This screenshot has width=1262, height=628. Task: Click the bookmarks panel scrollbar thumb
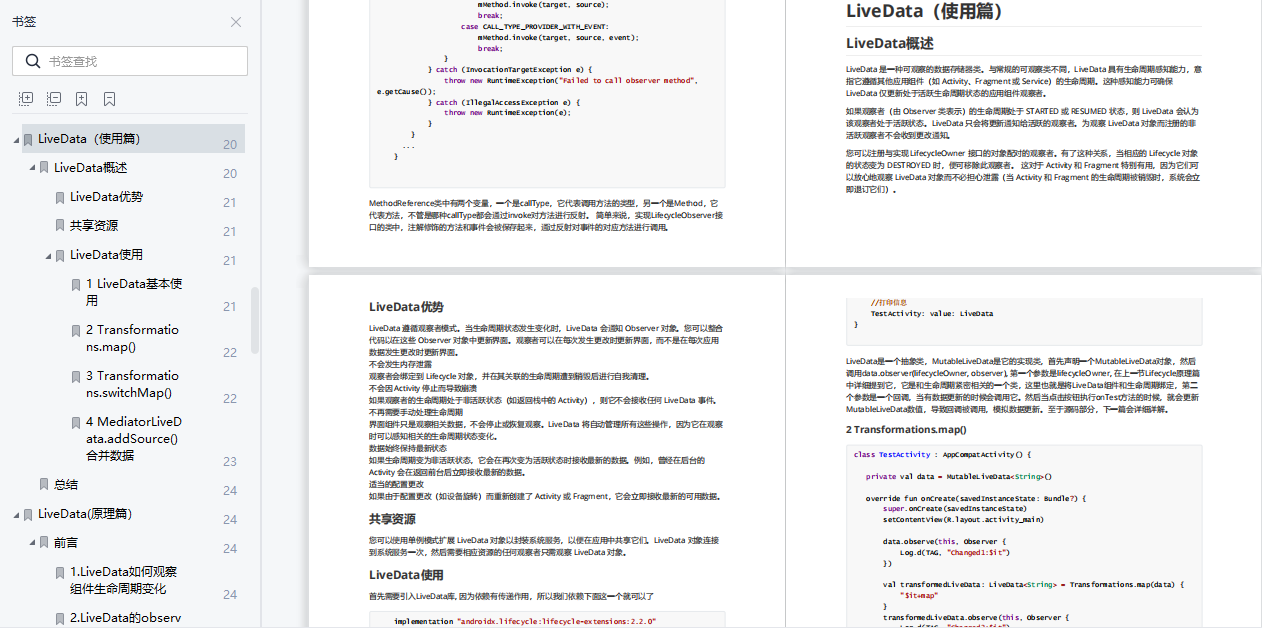[x=255, y=320]
